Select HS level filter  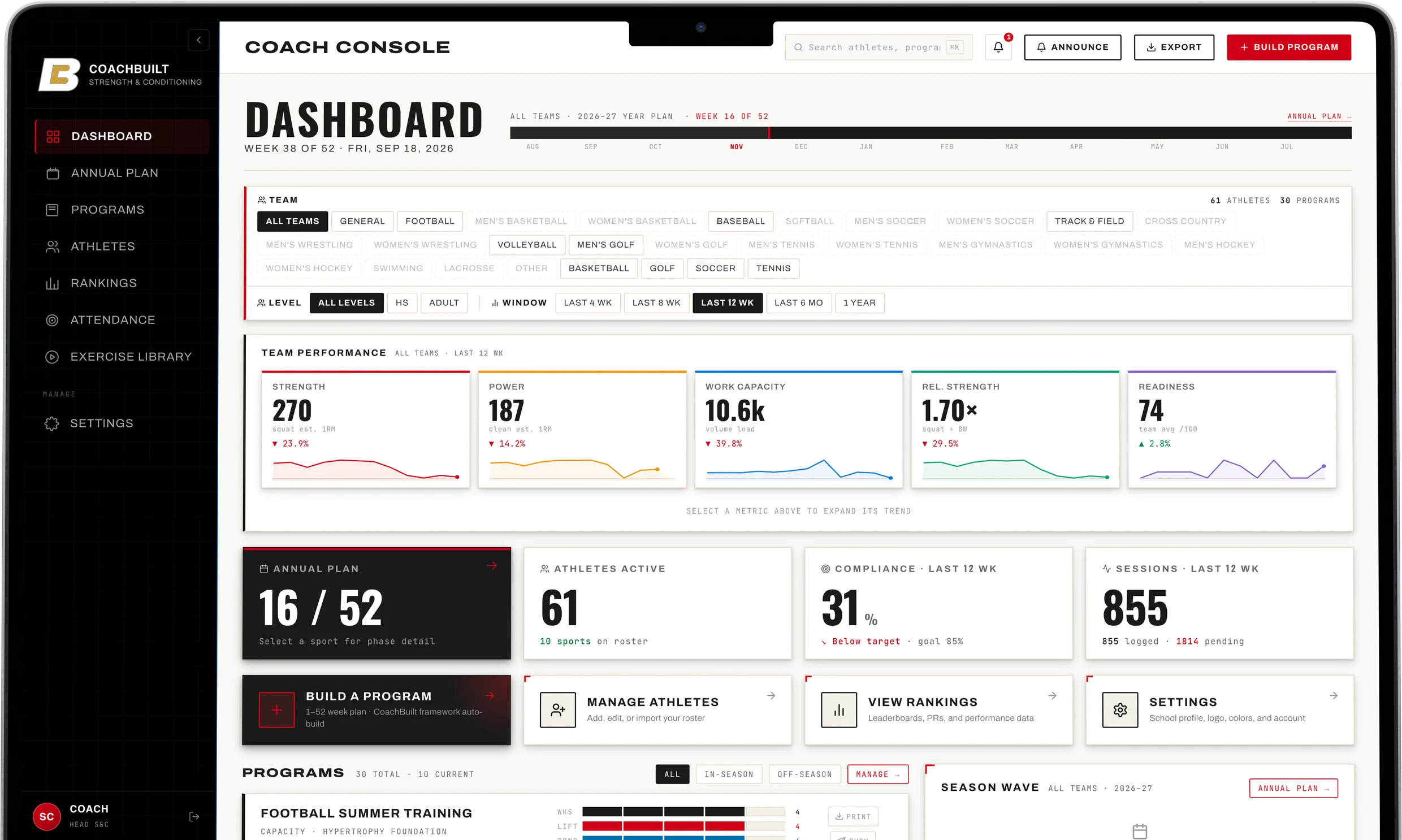(402, 303)
